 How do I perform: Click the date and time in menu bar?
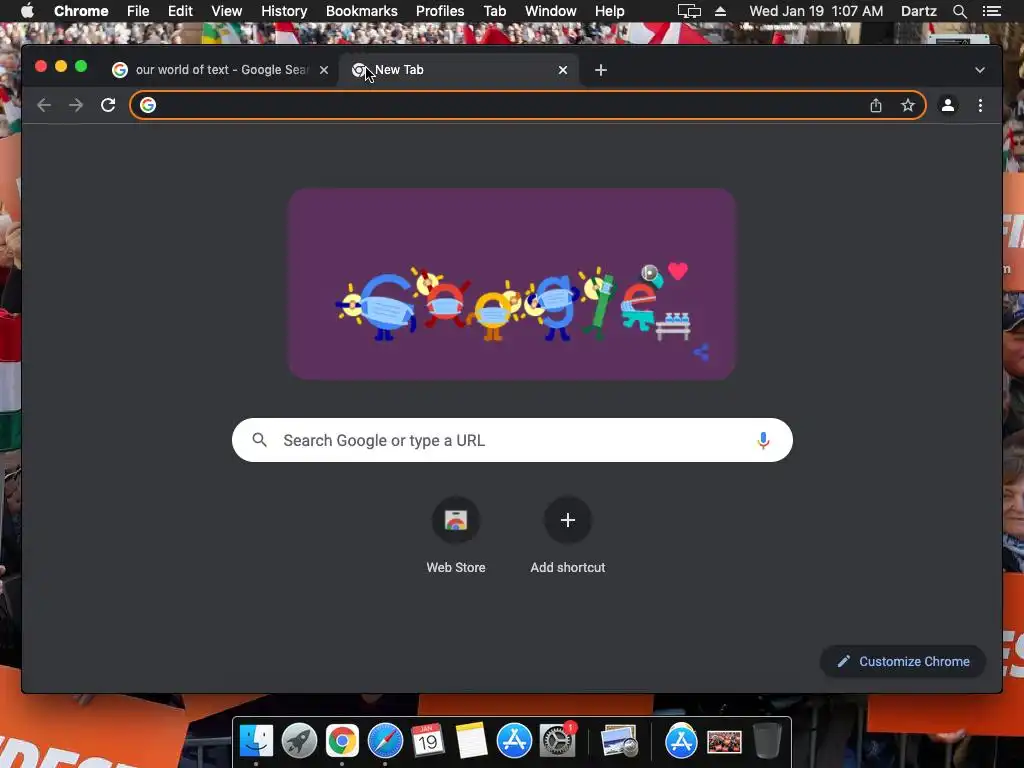point(816,11)
